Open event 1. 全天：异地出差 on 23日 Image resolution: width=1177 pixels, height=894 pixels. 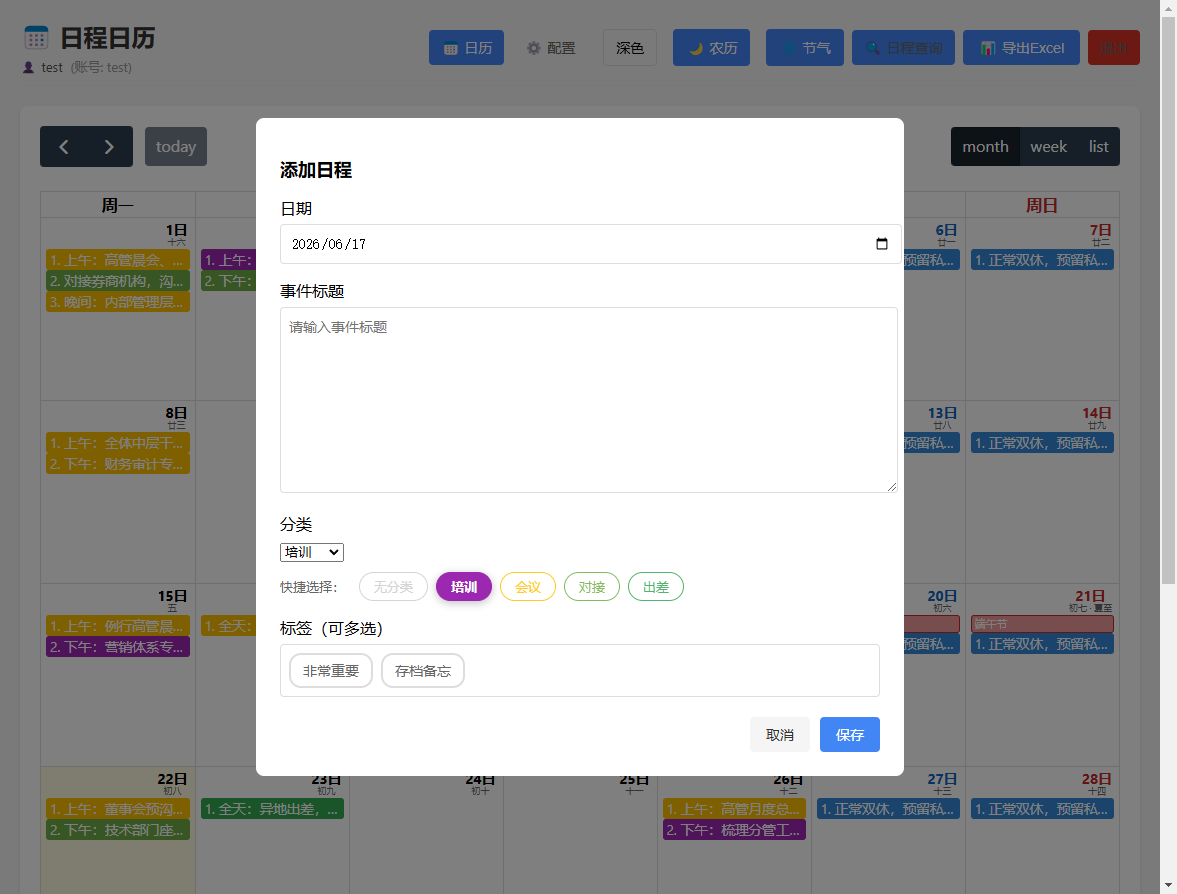click(272, 809)
